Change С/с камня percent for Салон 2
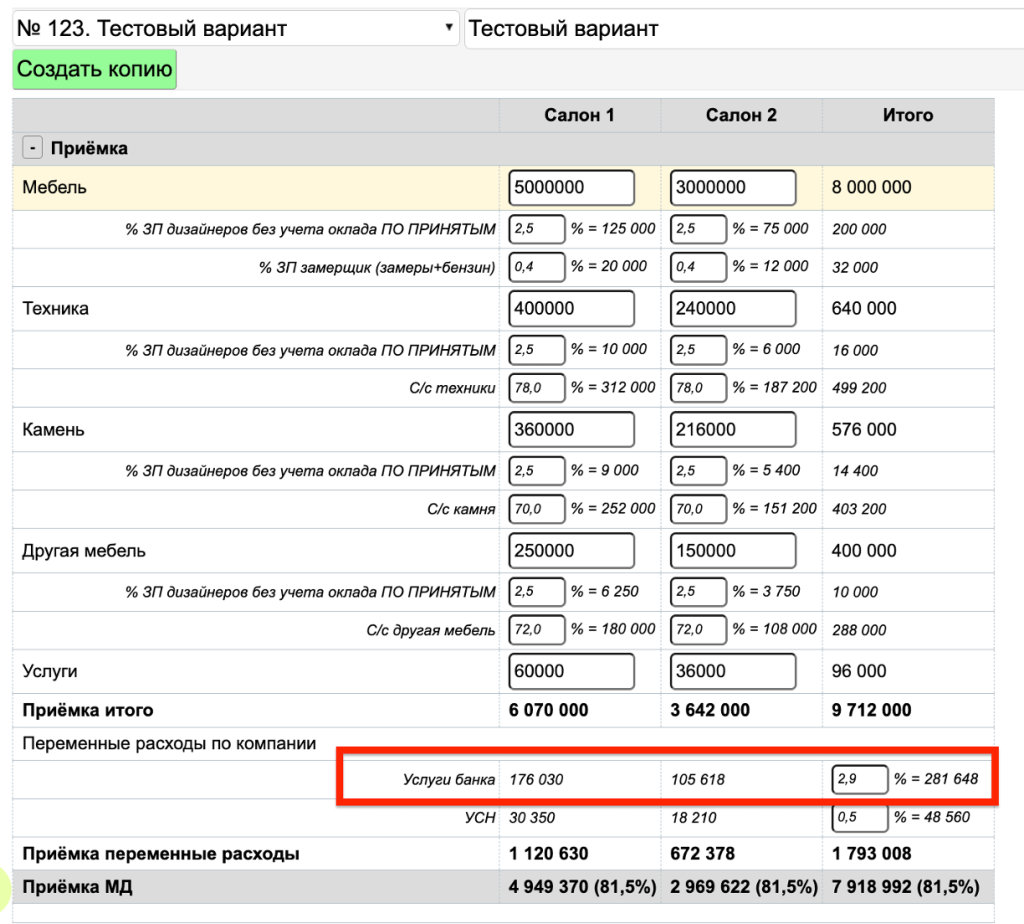The image size is (1024, 924). [x=698, y=508]
